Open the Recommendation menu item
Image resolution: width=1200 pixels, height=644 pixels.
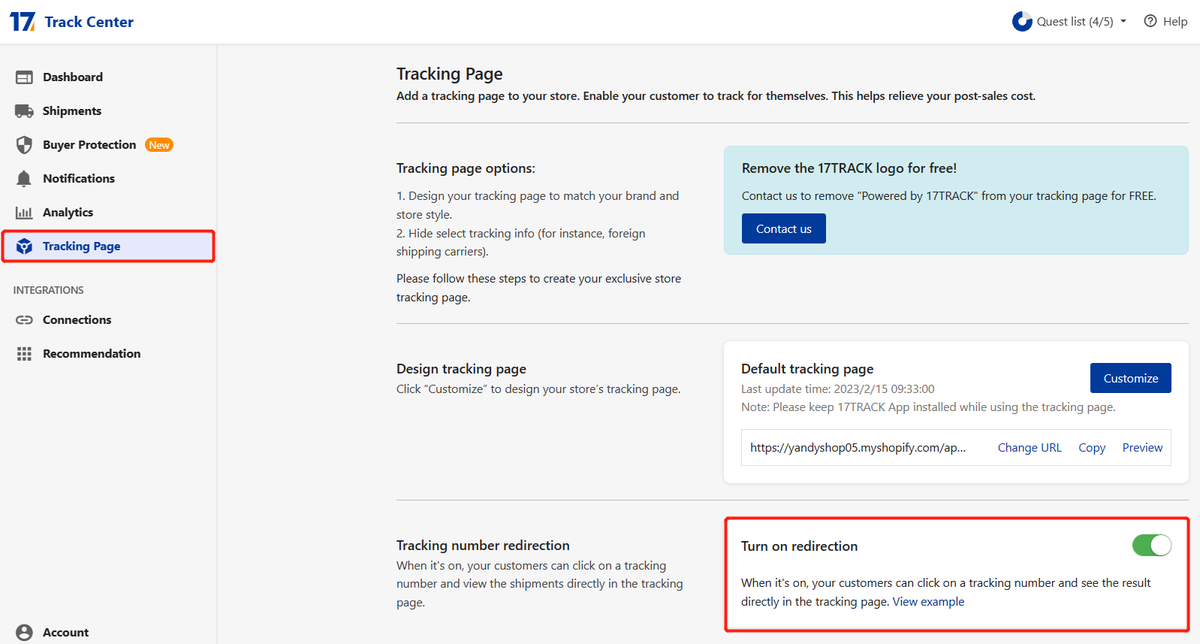click(108, 354)
